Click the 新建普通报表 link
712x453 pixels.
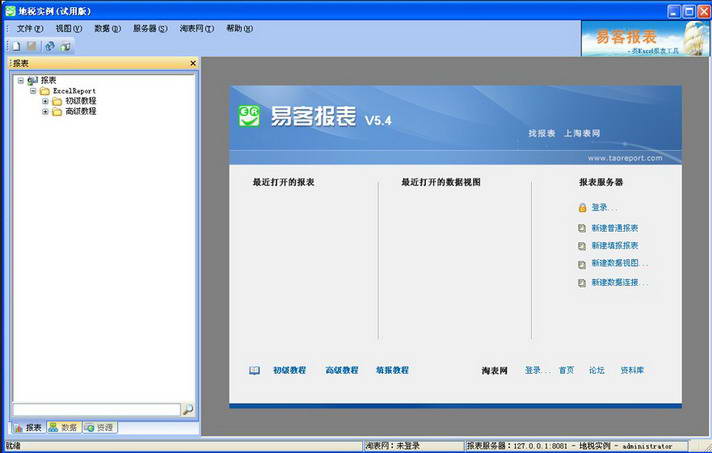pos(615,228)
